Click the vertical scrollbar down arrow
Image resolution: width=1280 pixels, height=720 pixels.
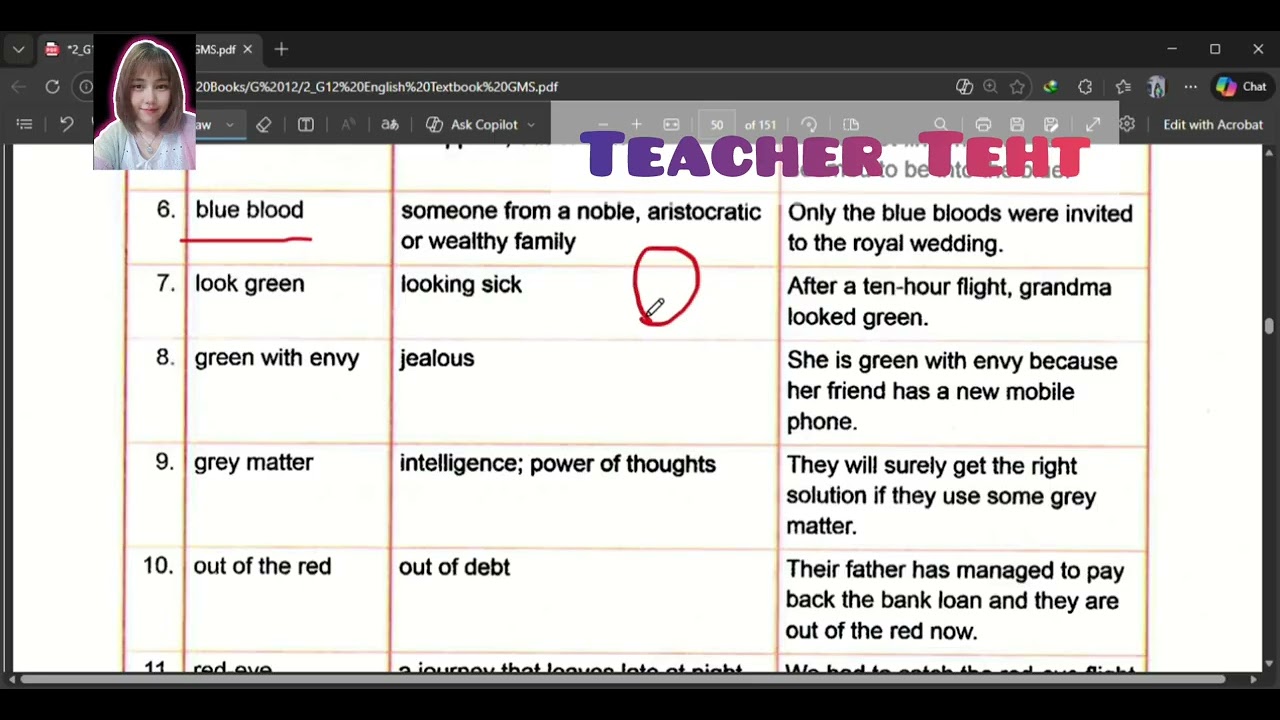pyautogui.click(x=1270, y=665)
